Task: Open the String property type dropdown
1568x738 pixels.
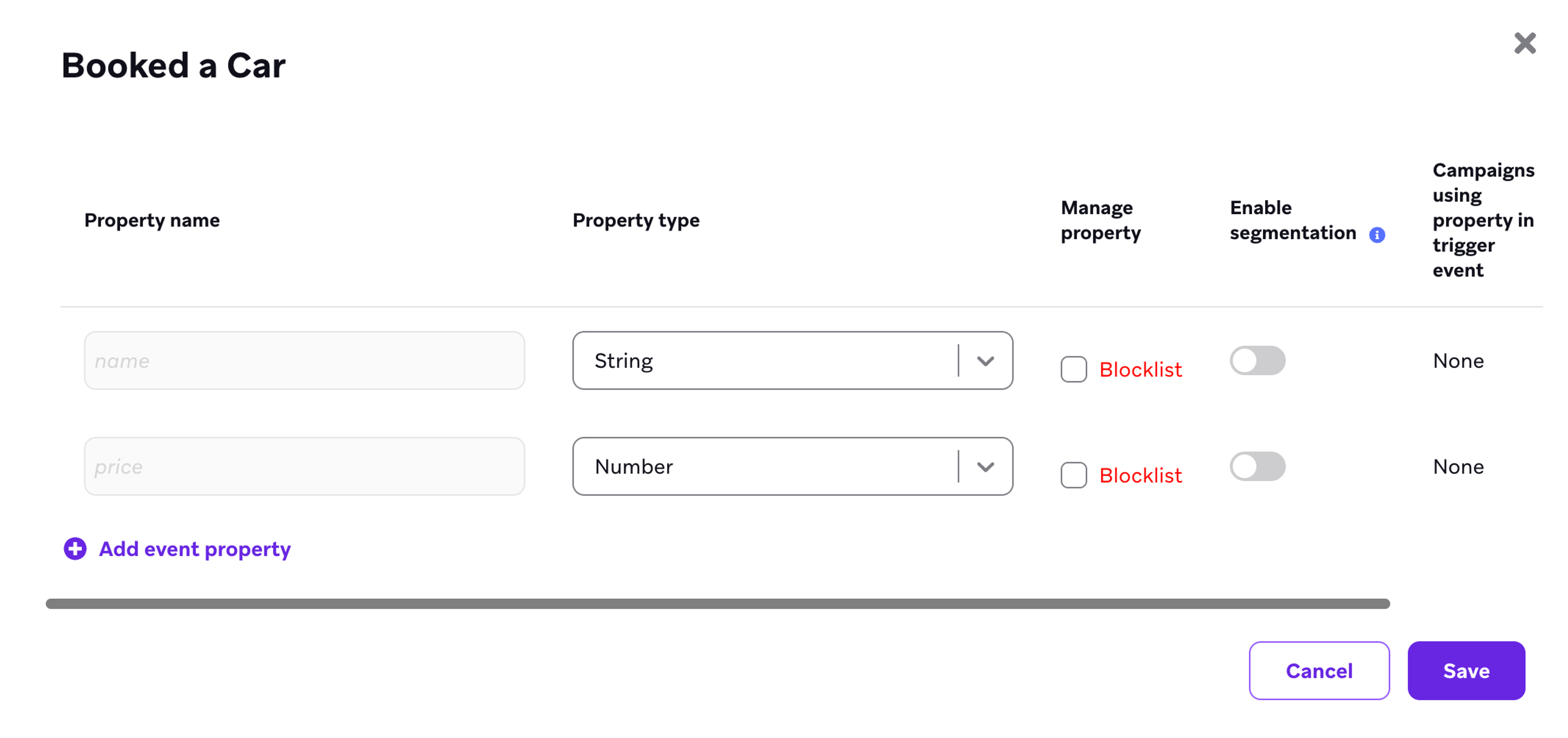Action: (791, 360)
